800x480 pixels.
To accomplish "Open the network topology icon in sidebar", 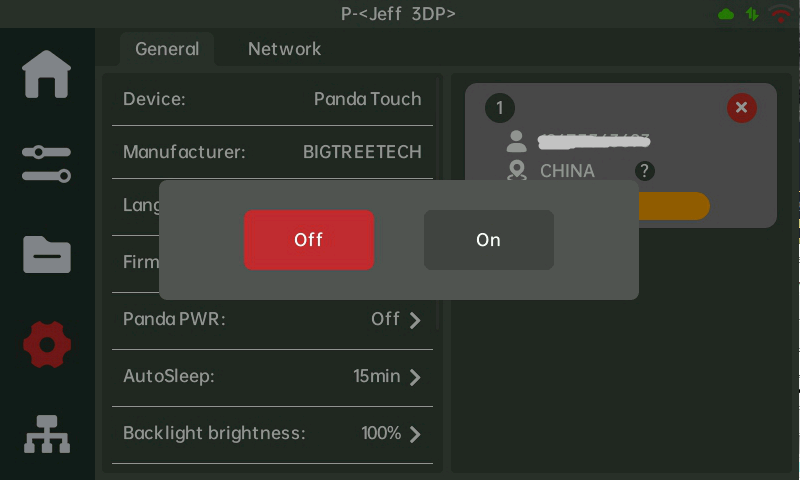I will pos(47,434).
